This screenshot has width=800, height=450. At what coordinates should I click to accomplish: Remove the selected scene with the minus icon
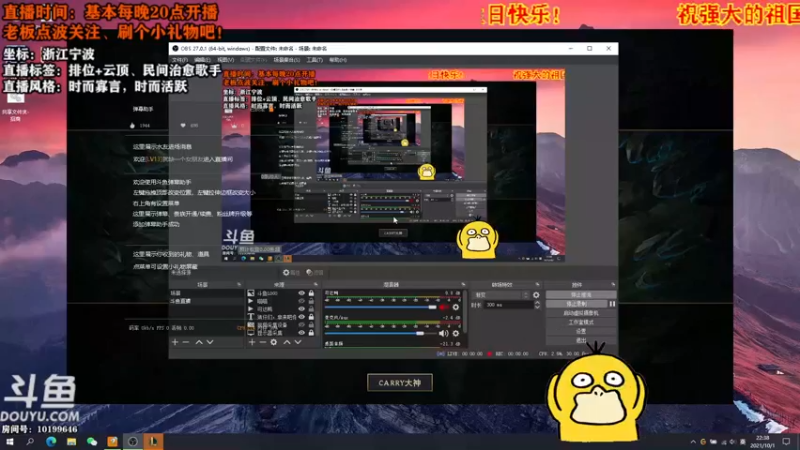[186, 342]
